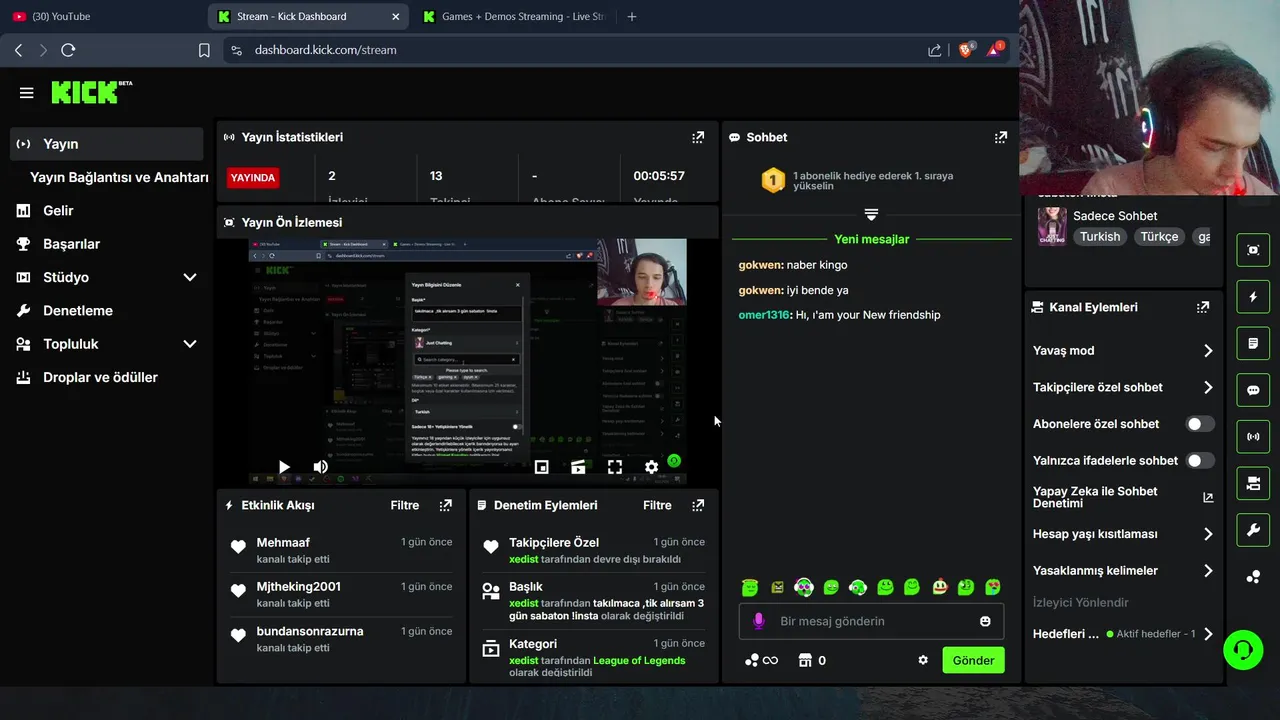Toggle stream preview widget in the right sidebar
This screenshot has height=720, width=1280.
click(x=1253, y=250)
